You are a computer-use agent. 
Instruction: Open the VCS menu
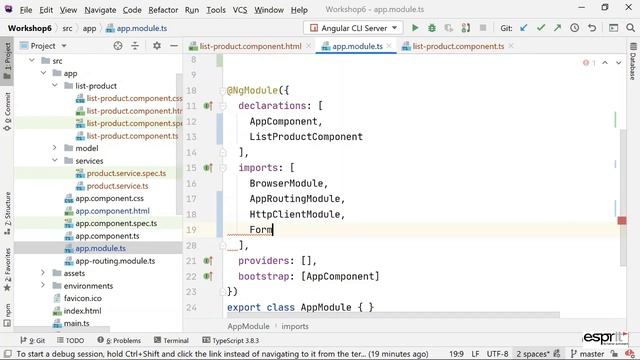(240, 9)
